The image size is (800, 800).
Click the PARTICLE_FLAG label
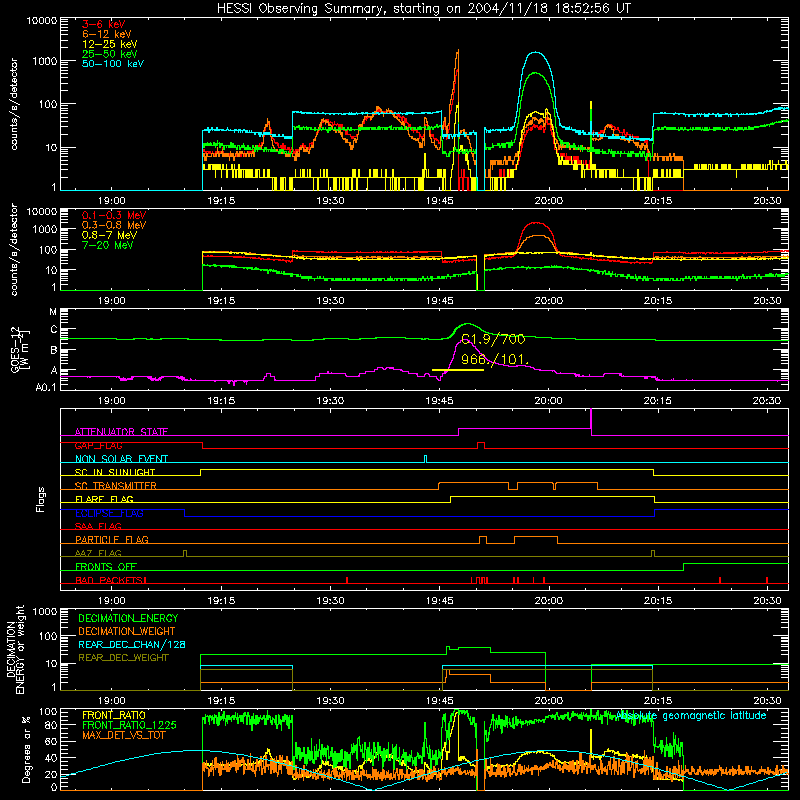pyautogui.click(x=112, y=539)
